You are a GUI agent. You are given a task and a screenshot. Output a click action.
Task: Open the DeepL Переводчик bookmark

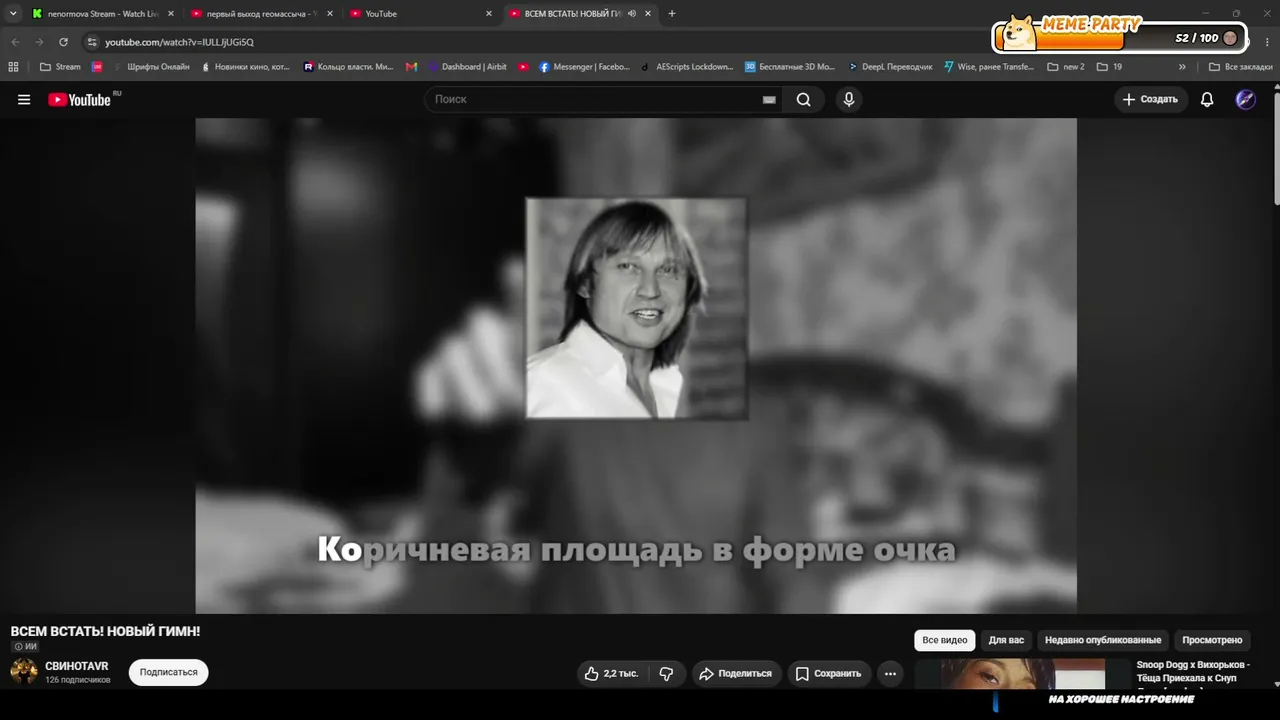(x=890, y=67)
